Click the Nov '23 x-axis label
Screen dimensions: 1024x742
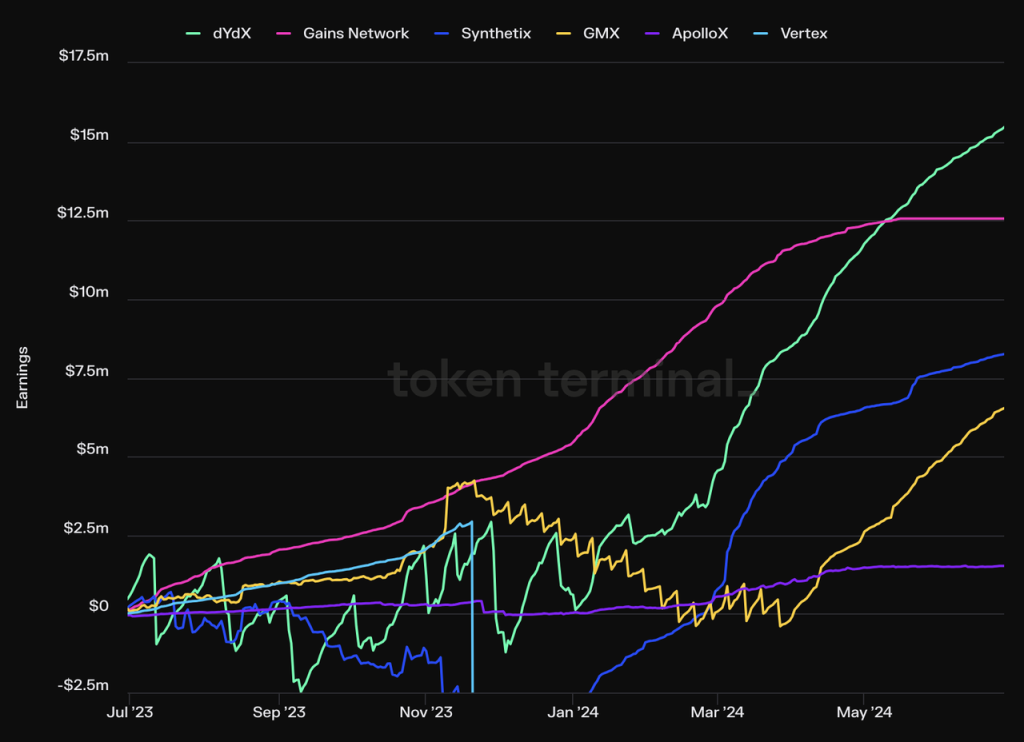pos(428,712)
